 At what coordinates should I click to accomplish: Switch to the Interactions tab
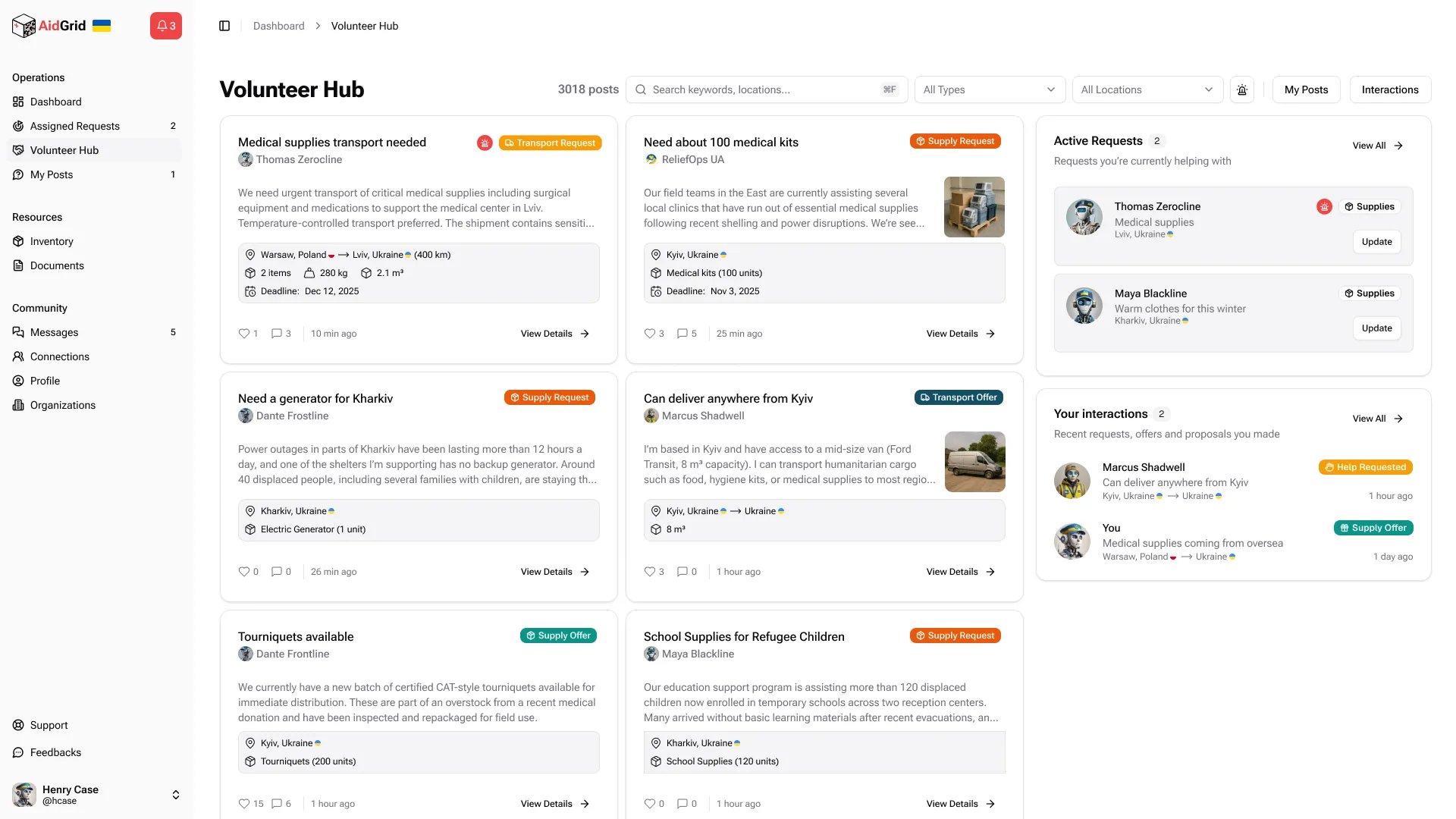1390,89
